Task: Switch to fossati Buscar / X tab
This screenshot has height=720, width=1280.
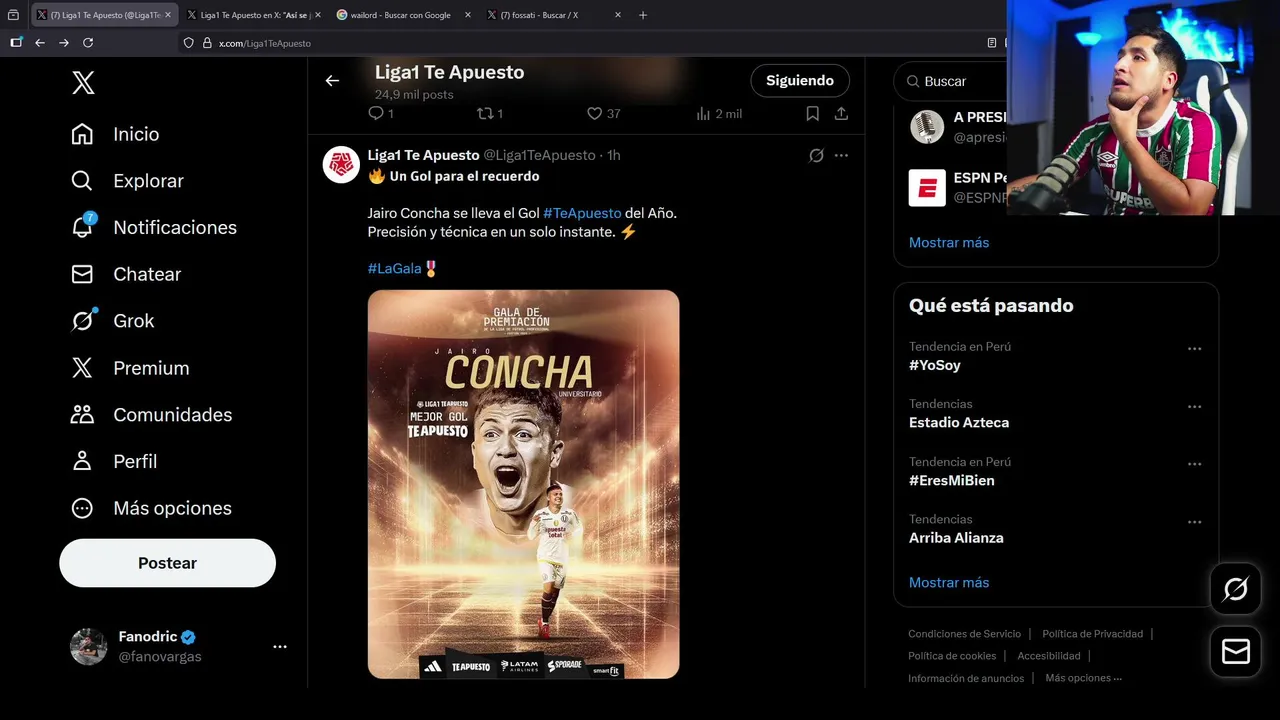Action: [x=553, y=15]
